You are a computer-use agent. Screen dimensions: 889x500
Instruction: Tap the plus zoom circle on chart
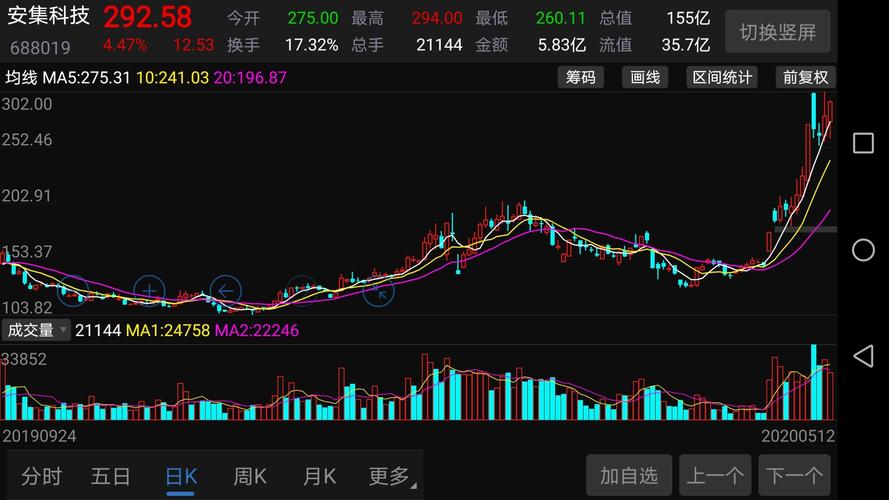click(x=149, y=291)
